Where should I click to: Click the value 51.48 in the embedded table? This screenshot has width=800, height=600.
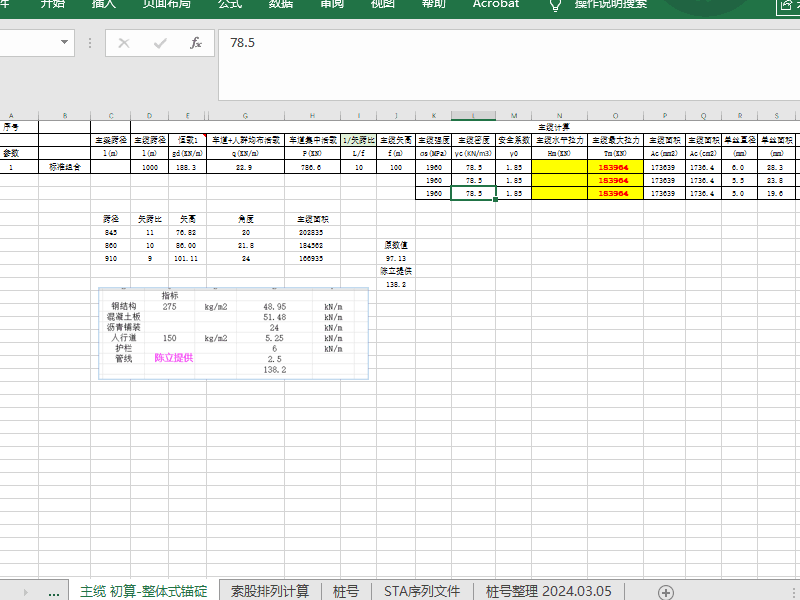point(274,317)
